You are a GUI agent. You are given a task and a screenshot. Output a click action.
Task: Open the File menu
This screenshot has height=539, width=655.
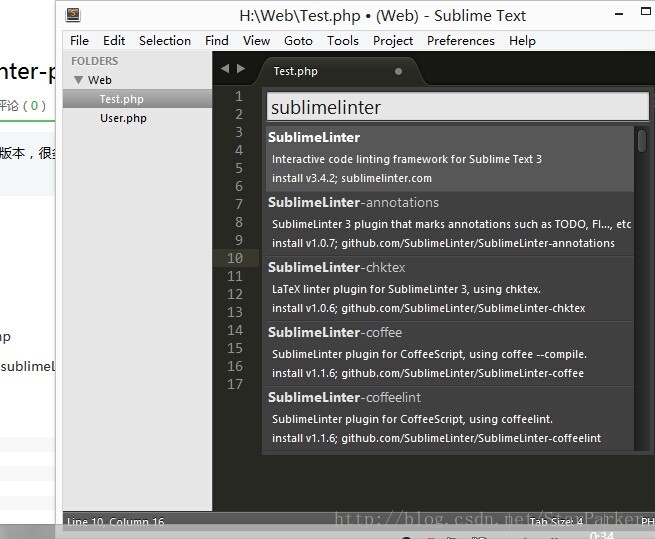tap(79, 41)
